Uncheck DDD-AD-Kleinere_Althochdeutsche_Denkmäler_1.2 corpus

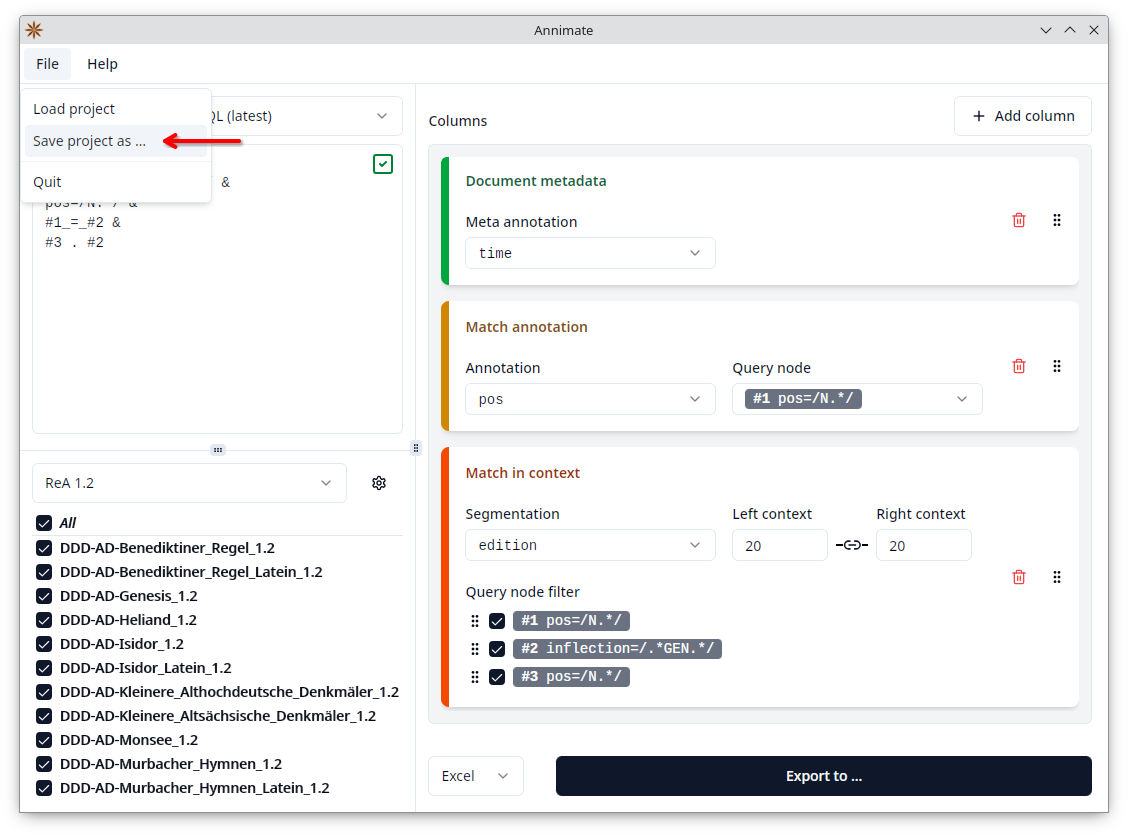pos(44,692)
